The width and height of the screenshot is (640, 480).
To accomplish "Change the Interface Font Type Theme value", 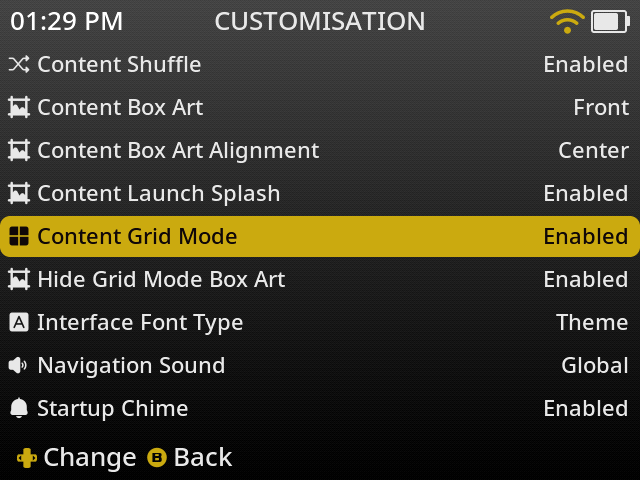I will coord(592,323).
